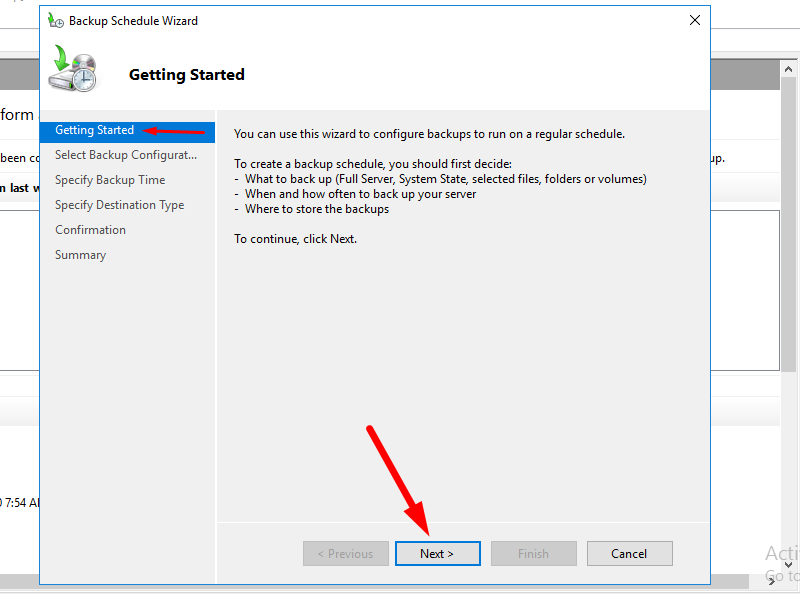Click the Finish button

point(533,554)
